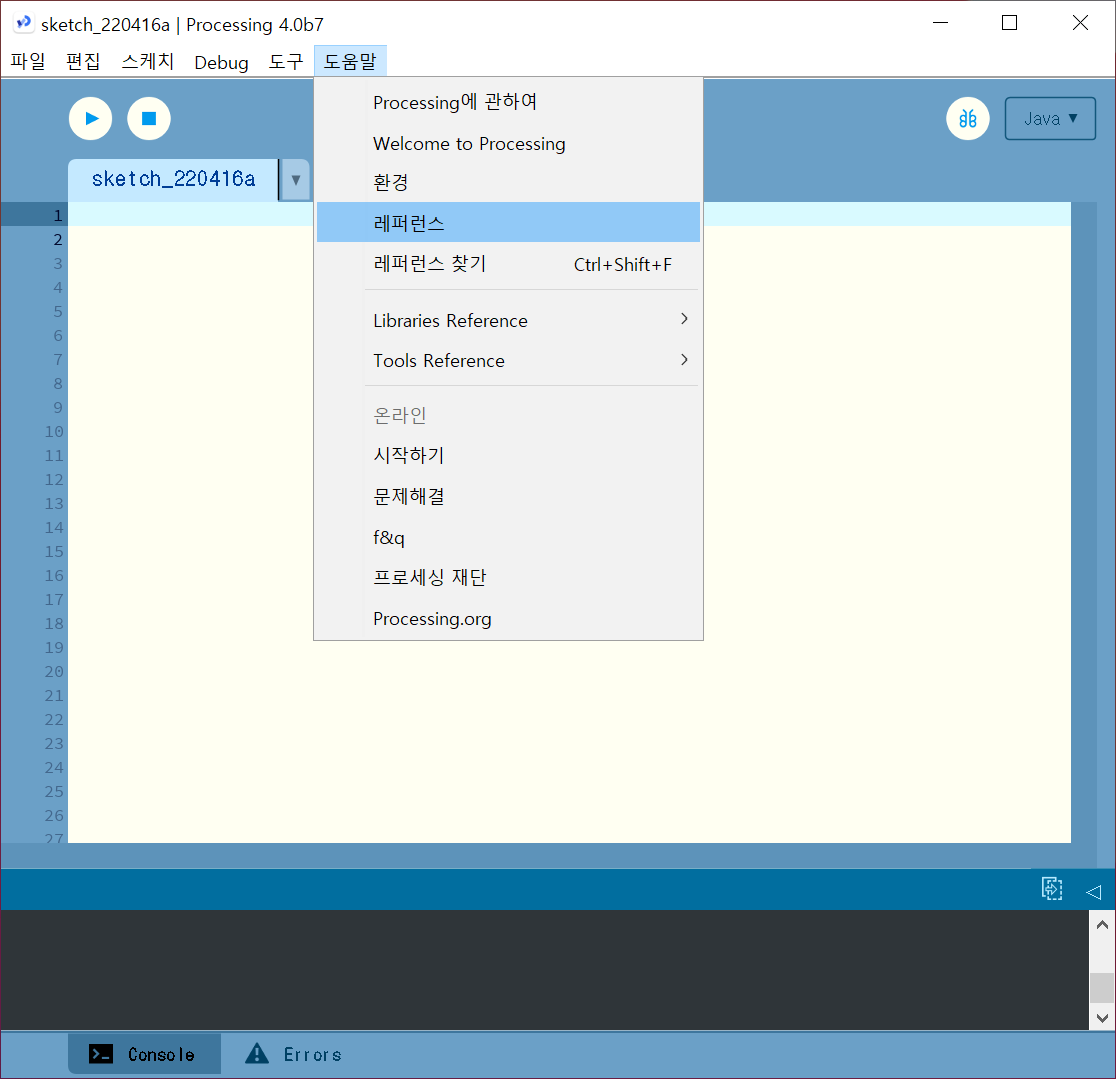Select the highlighted 레퍼런스 entry
This screenshot has height=1079, width=1116.
tap(508, 223)
